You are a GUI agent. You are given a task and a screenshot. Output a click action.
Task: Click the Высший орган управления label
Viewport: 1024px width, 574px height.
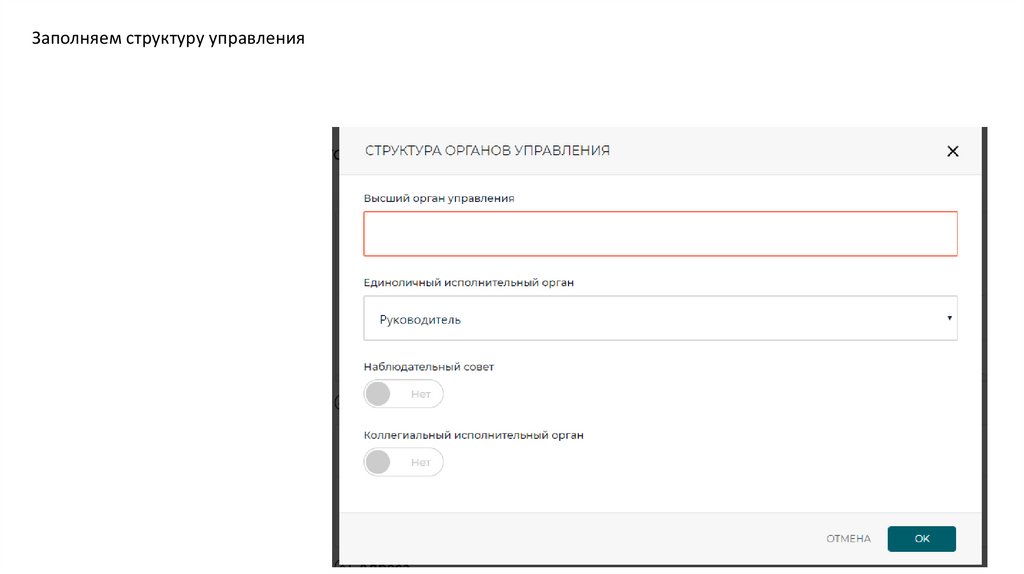click(x=439, y=199)
